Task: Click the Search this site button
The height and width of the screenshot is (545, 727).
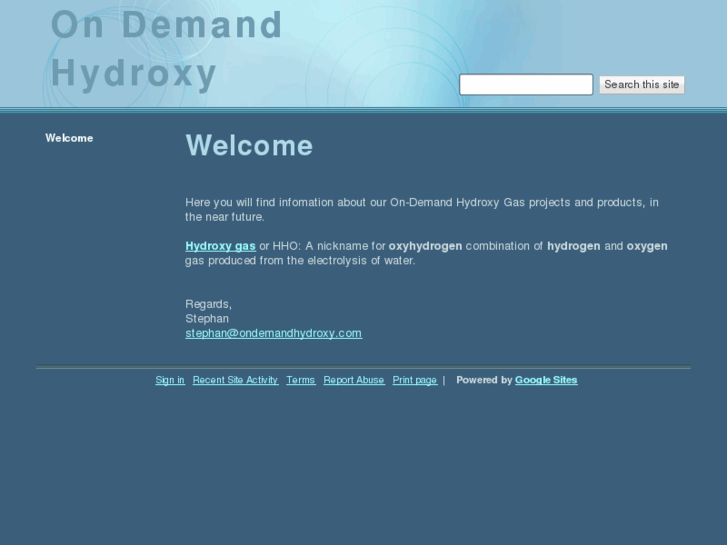Action: [642, 85]
